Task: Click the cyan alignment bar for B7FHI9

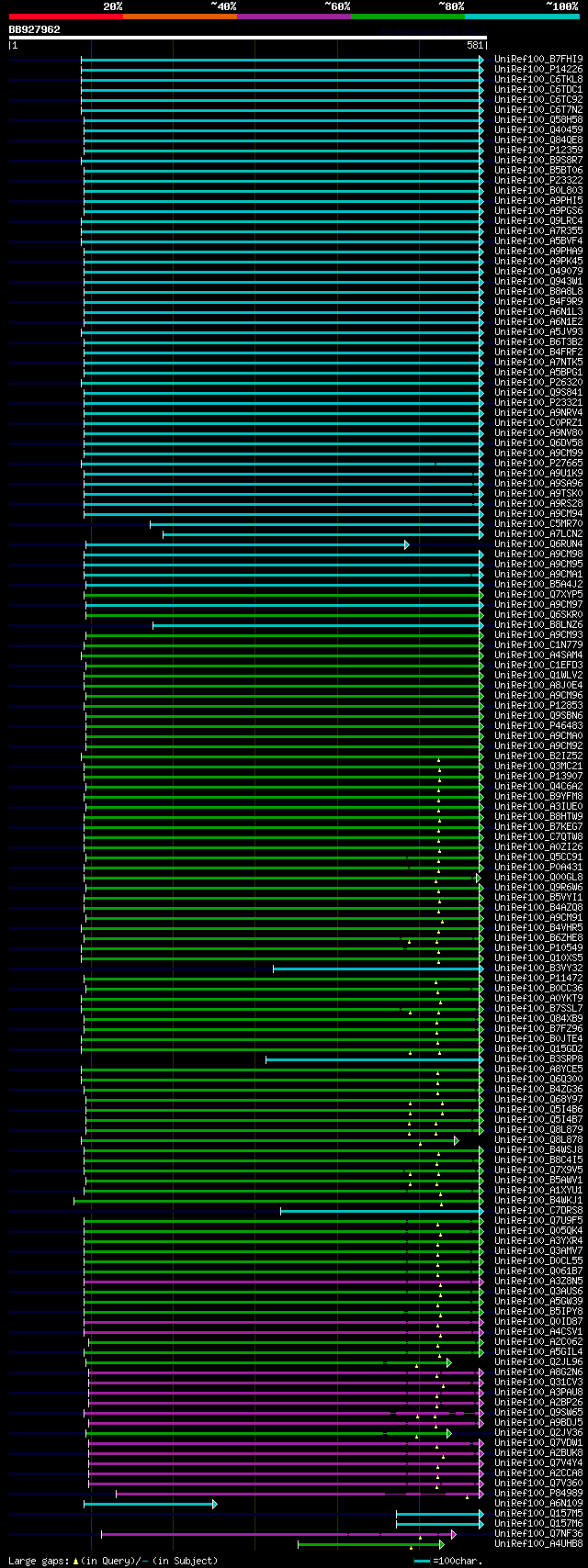Action: coord(282,60)
